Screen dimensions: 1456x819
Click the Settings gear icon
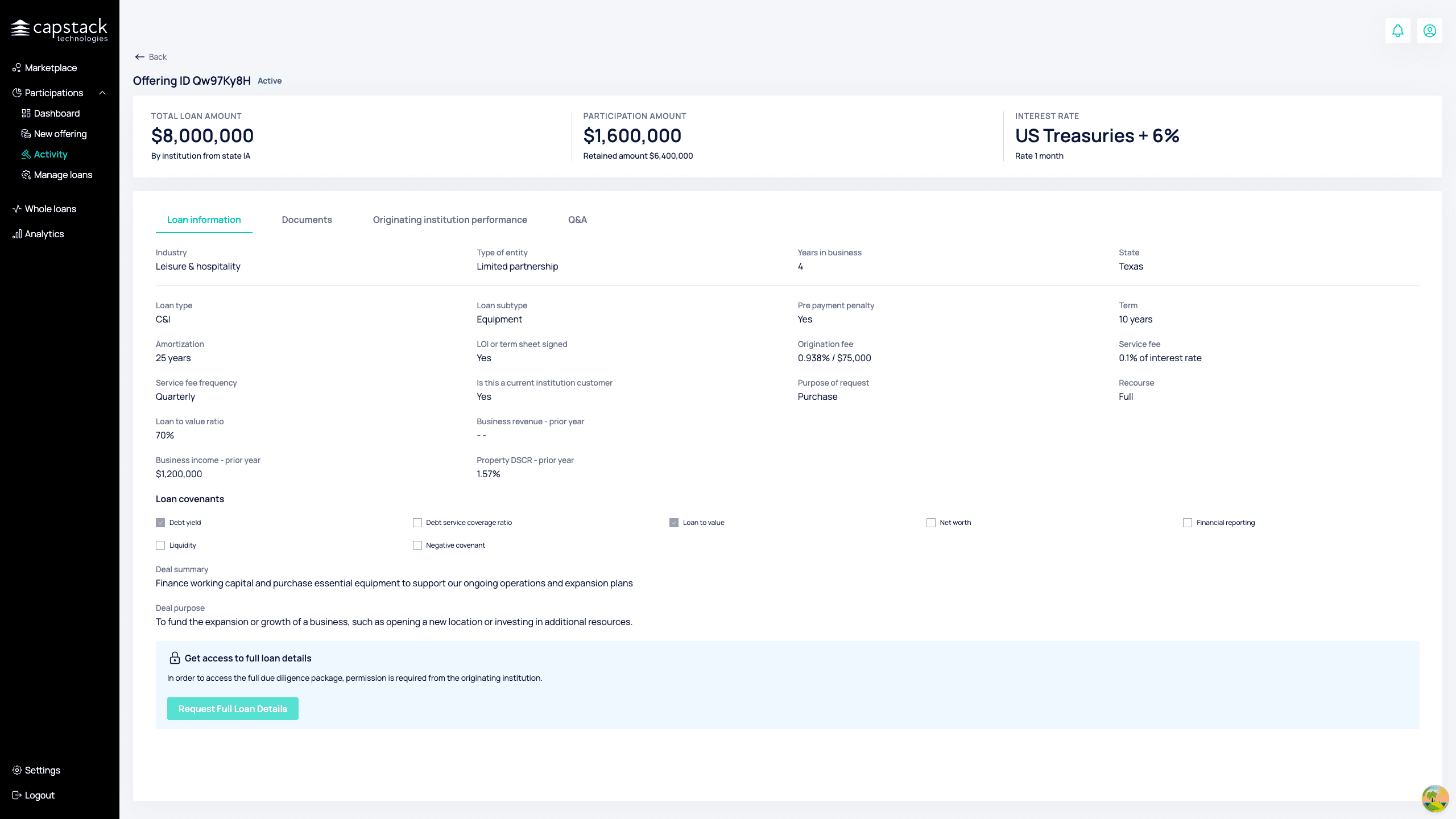point(17,770)
